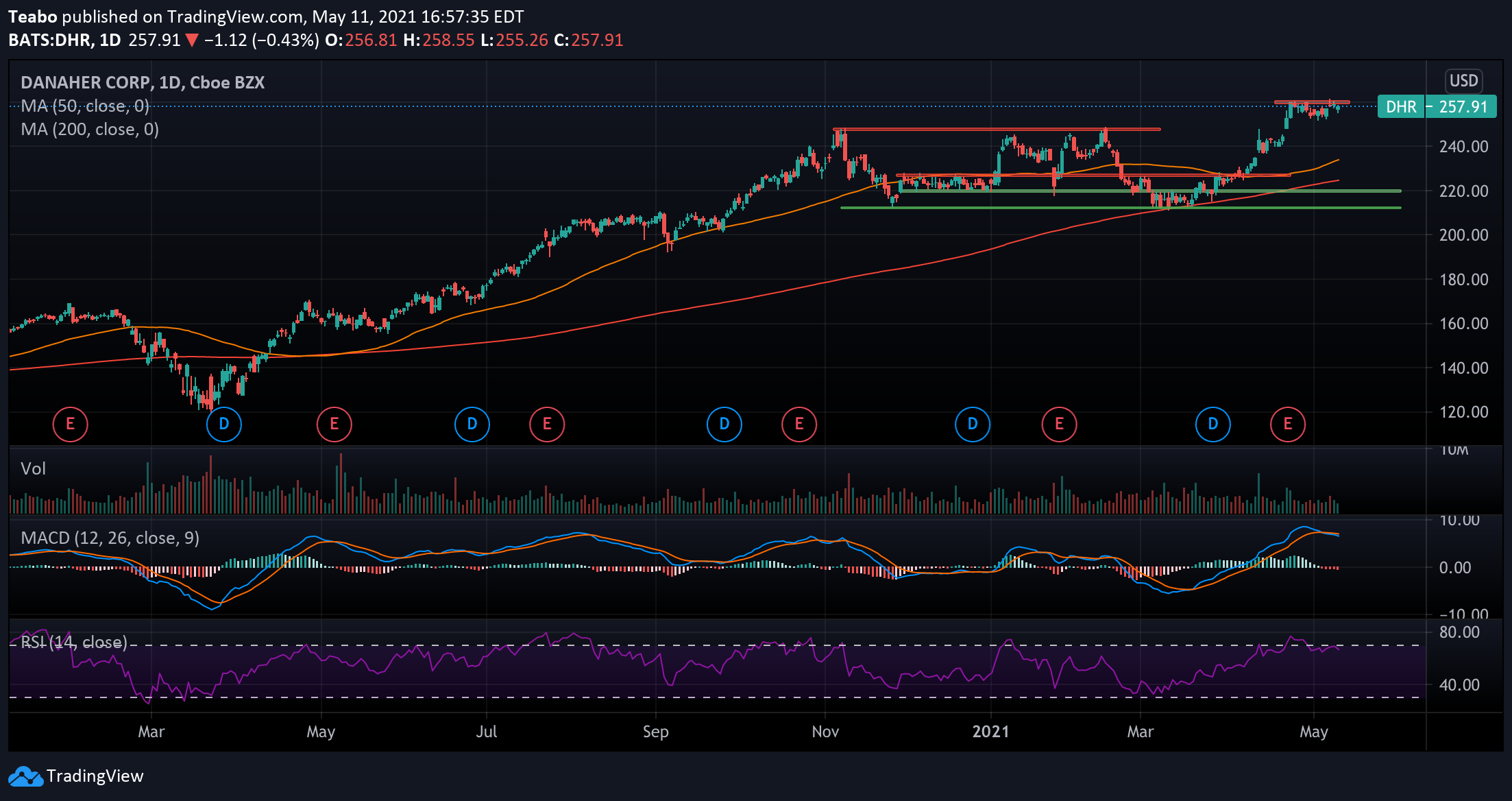Open the earnings E marker below May 2020 candles

pyautogui.click(x=334, y=424)
